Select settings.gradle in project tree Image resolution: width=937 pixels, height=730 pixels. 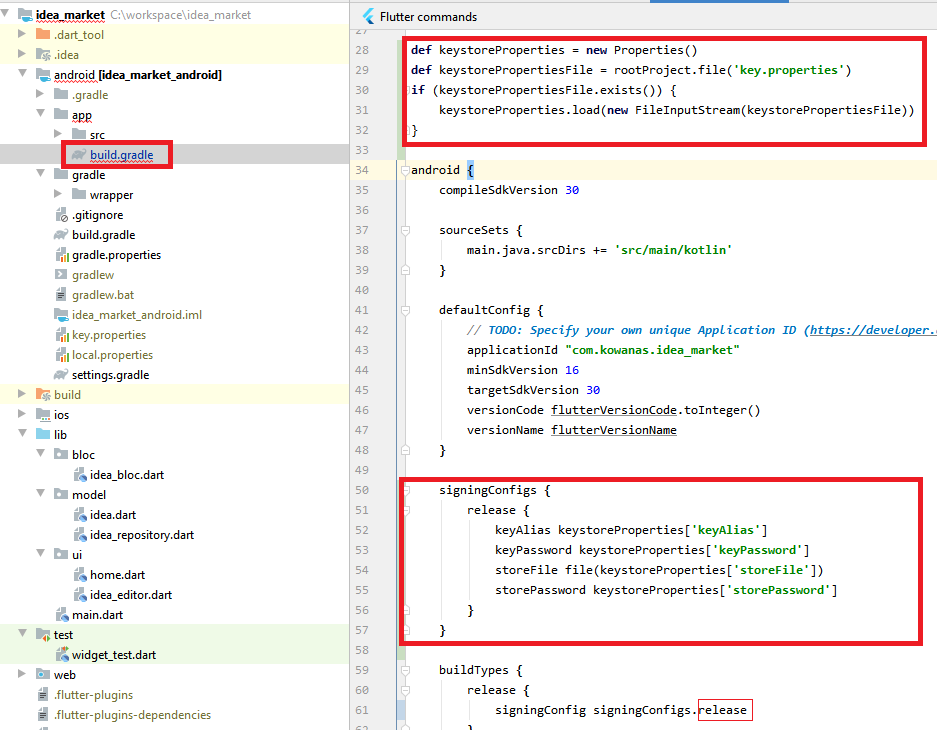(111, 375)
